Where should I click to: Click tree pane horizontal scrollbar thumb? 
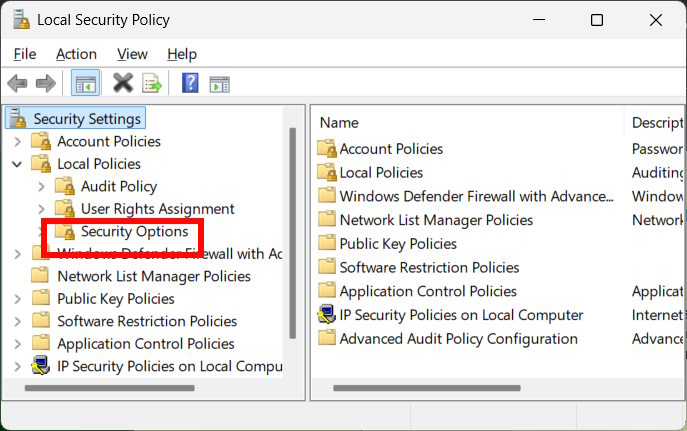tap(110, 388)
